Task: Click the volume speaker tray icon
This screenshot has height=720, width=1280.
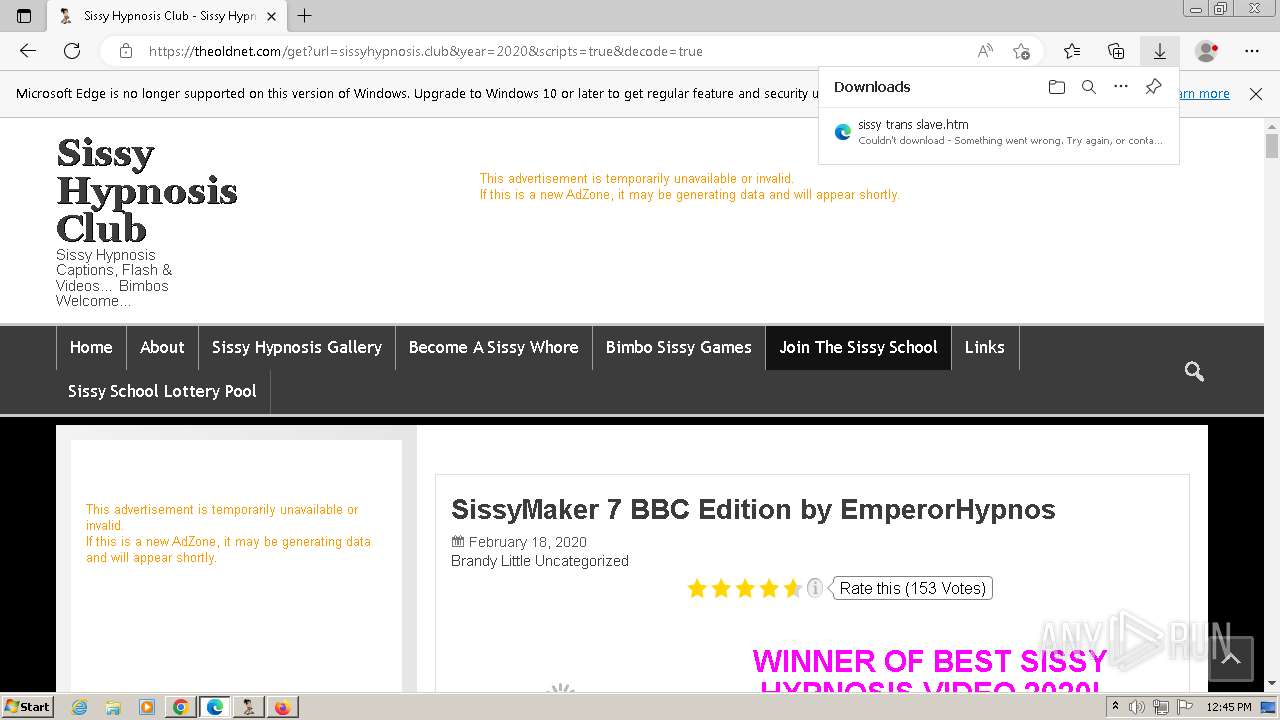Action: [x=1137, y=707]
